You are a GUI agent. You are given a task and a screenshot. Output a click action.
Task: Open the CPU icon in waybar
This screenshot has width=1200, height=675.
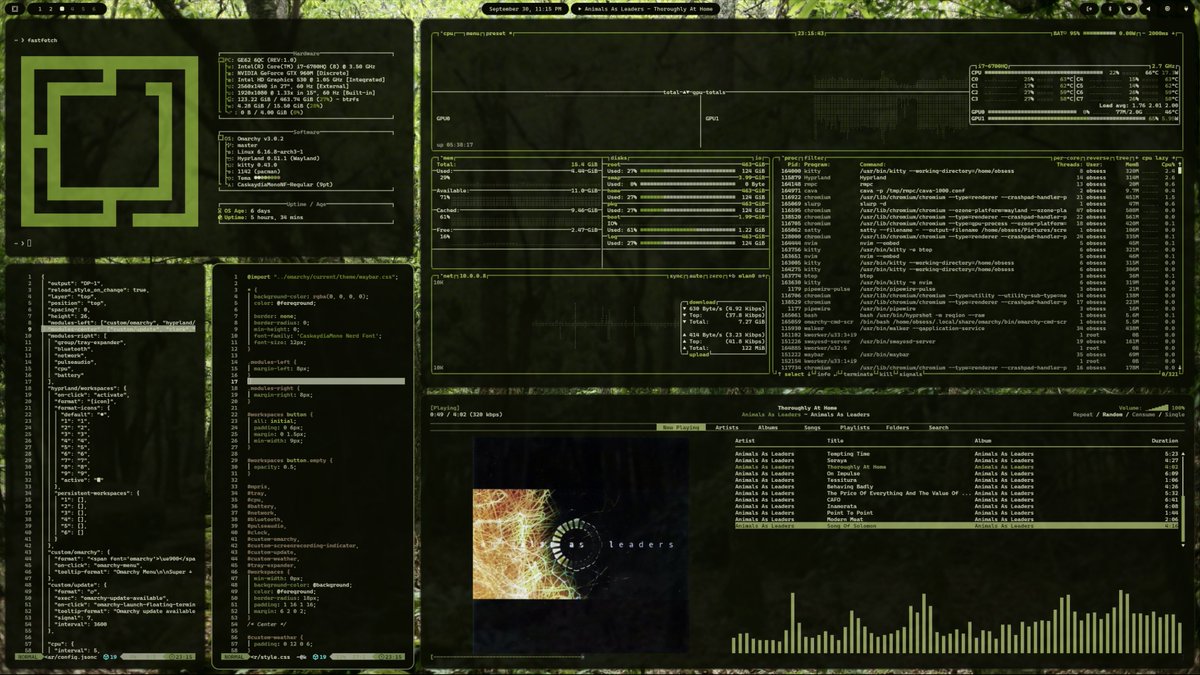click(x=1167, y=8)
